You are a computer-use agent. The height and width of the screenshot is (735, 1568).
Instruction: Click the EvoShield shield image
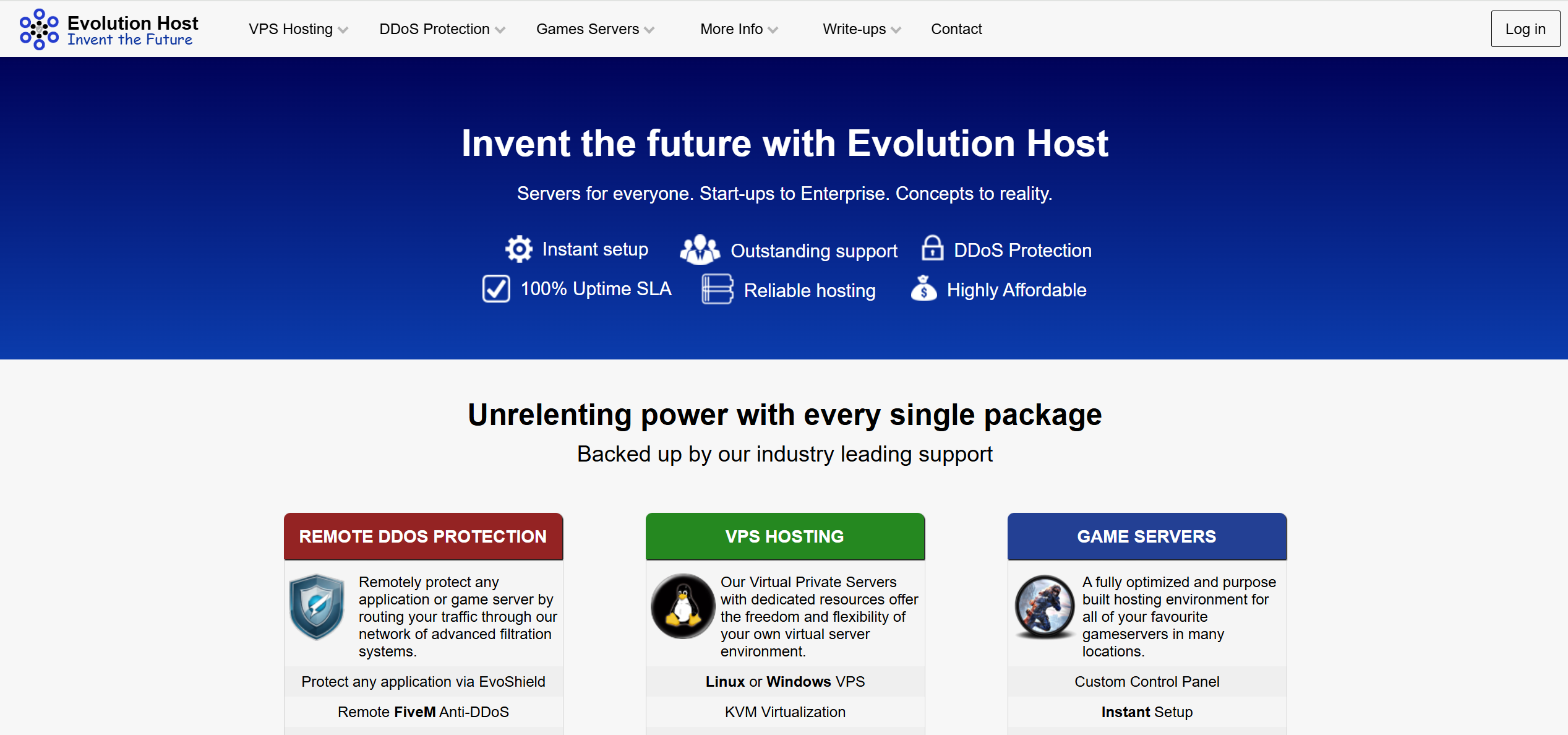[x=317, y=606]
